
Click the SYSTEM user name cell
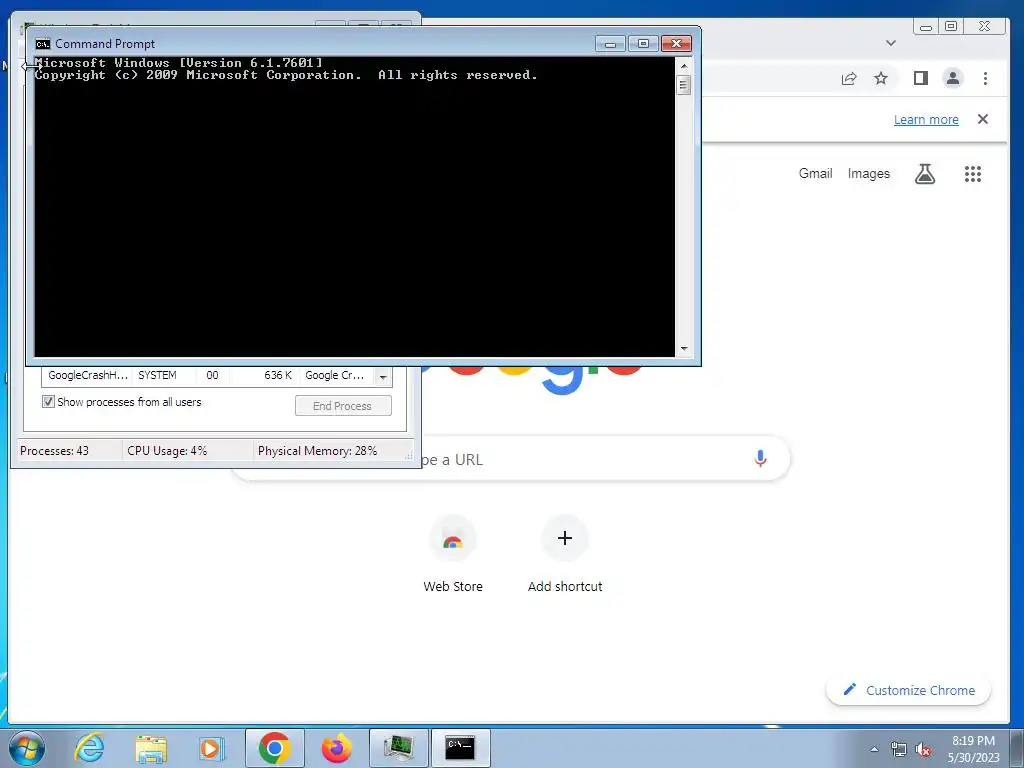tap(157, 376)
